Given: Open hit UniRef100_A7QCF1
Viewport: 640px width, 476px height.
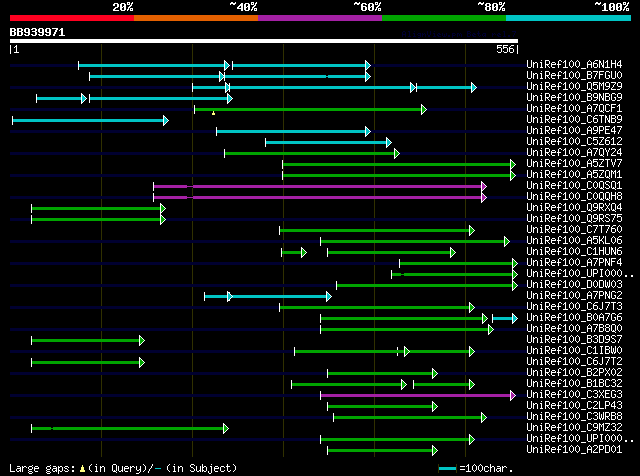Looking at the screenshot, I should pyautogui.click(x=574, y=108).
